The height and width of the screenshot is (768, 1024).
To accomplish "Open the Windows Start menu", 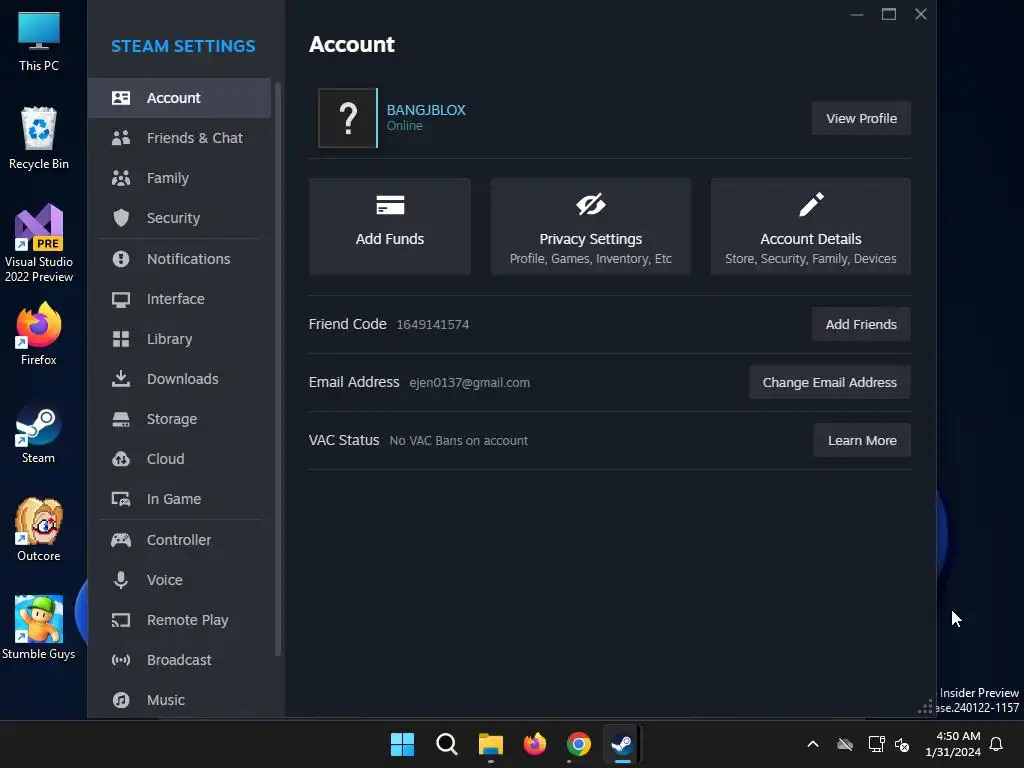I will [x=402, y=744].
